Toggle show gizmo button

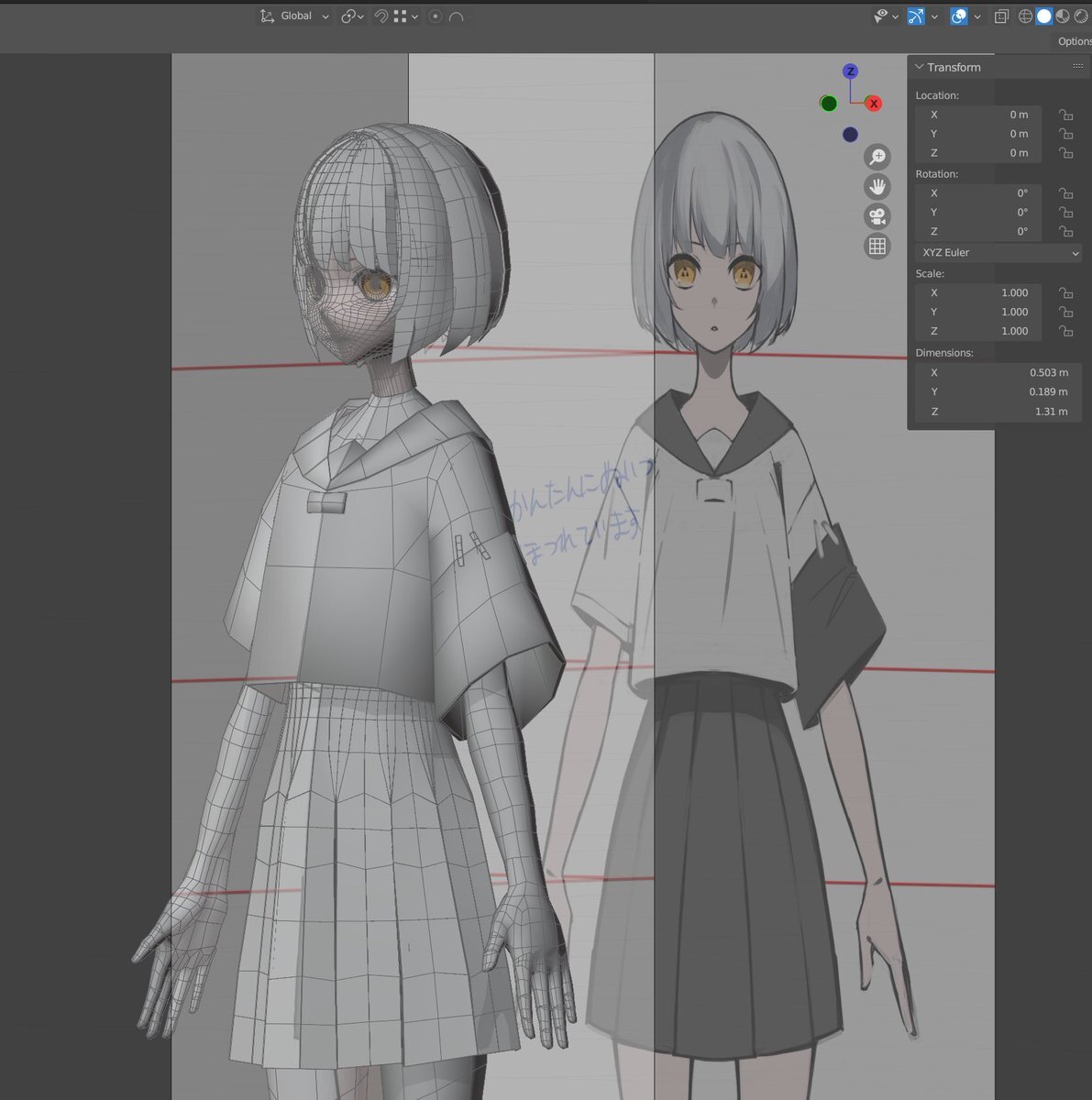click(916, 16)
